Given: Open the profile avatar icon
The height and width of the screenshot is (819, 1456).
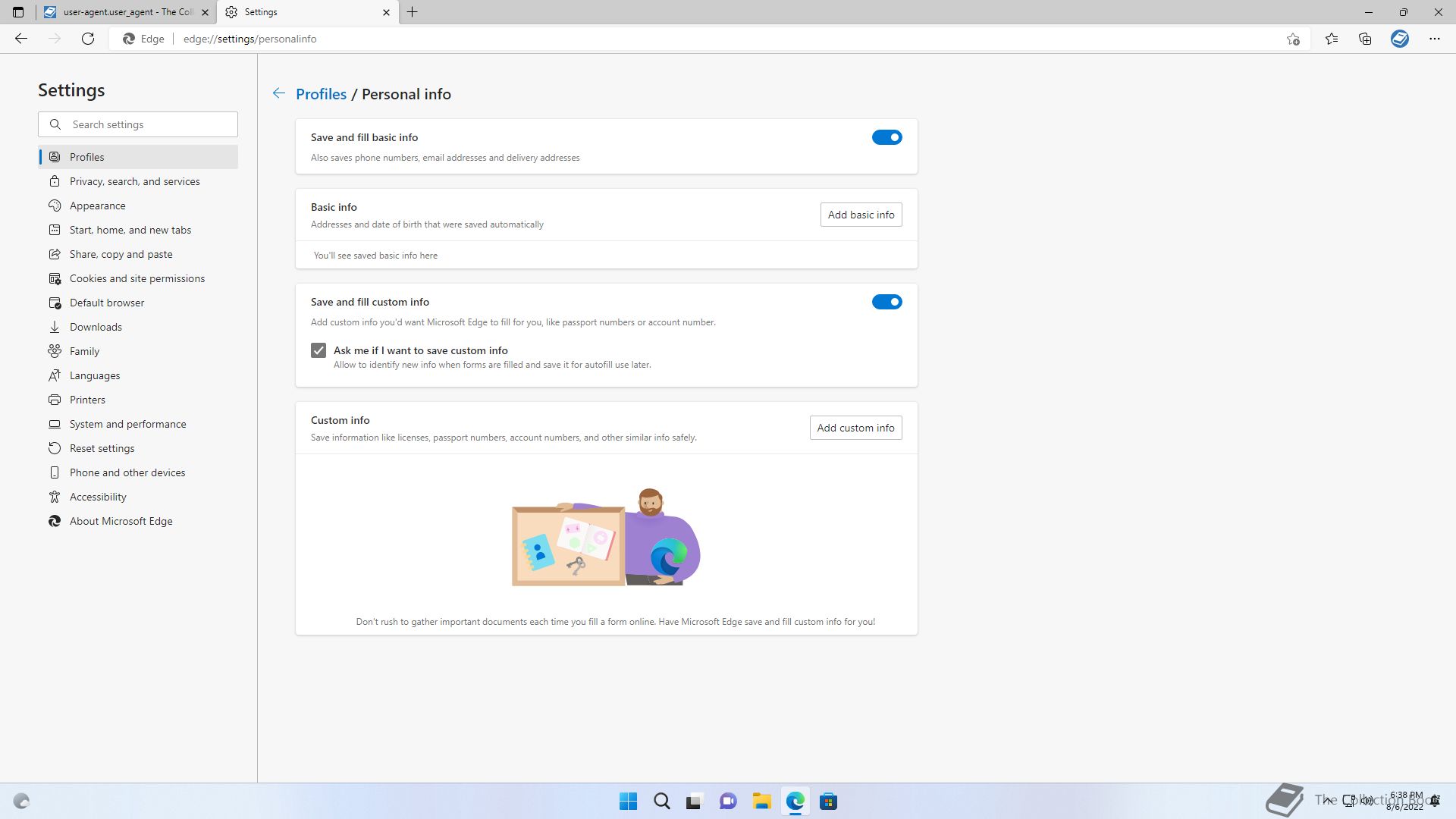Looking at the screenshot, I should point(1400,39).
